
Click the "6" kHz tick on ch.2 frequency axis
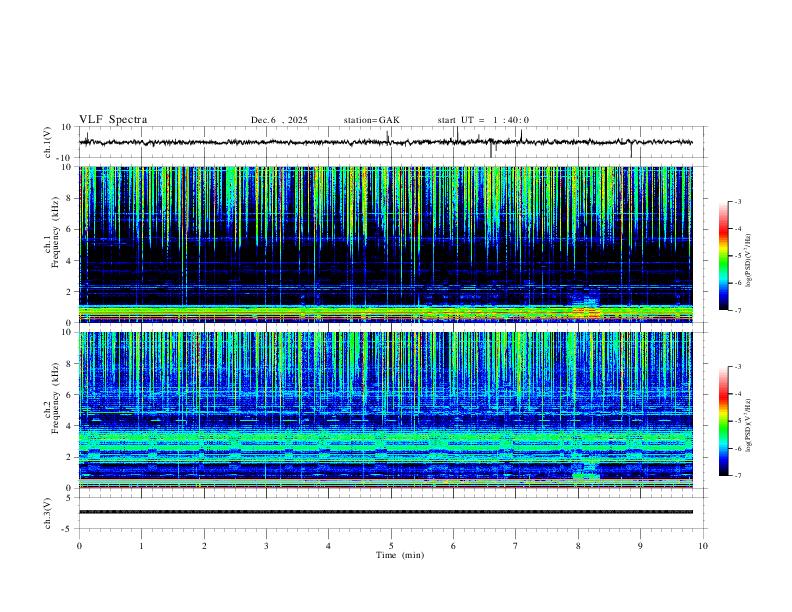pyautogui.click(x=69, y=394)
